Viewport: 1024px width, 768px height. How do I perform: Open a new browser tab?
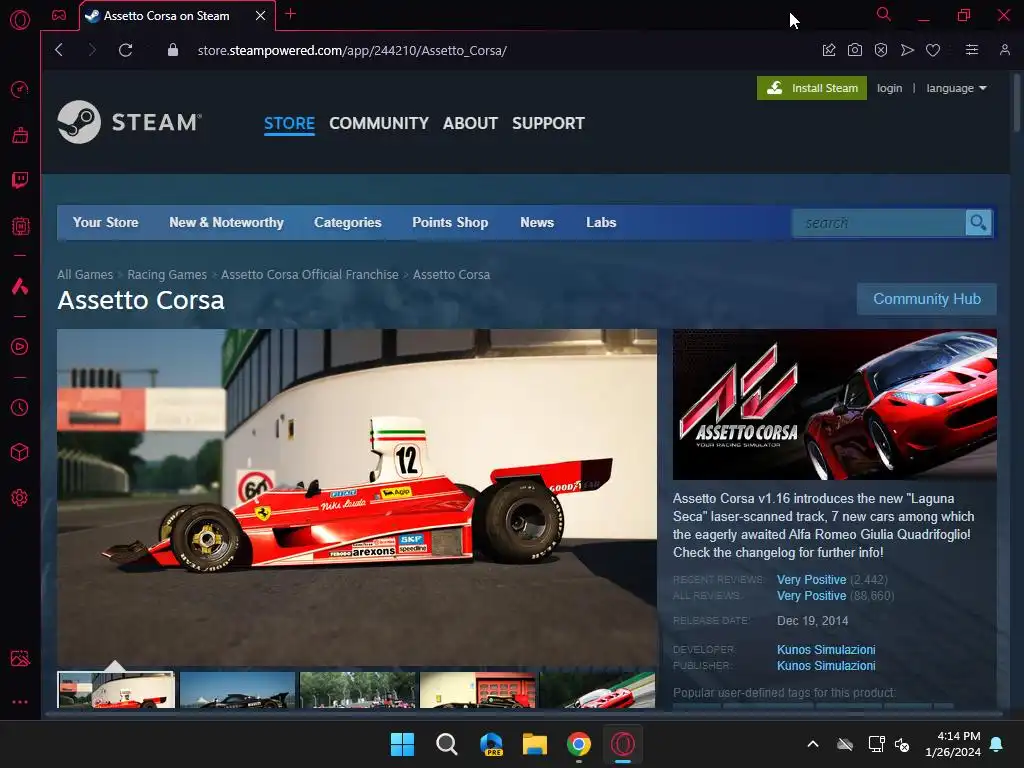(291, 14)
